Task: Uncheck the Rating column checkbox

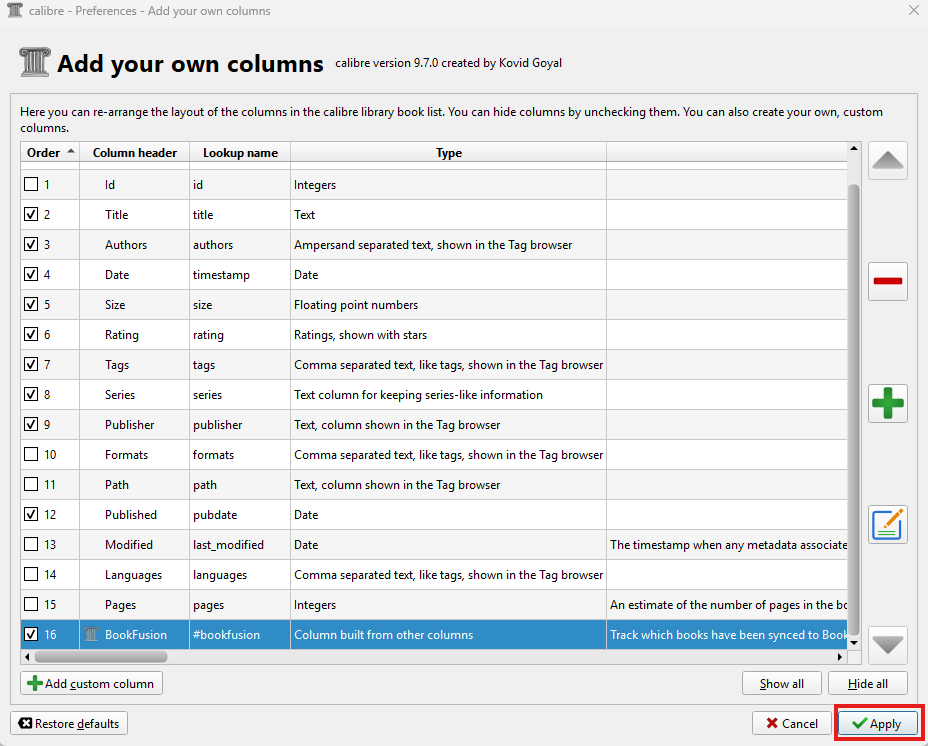Action: (31, 334)
